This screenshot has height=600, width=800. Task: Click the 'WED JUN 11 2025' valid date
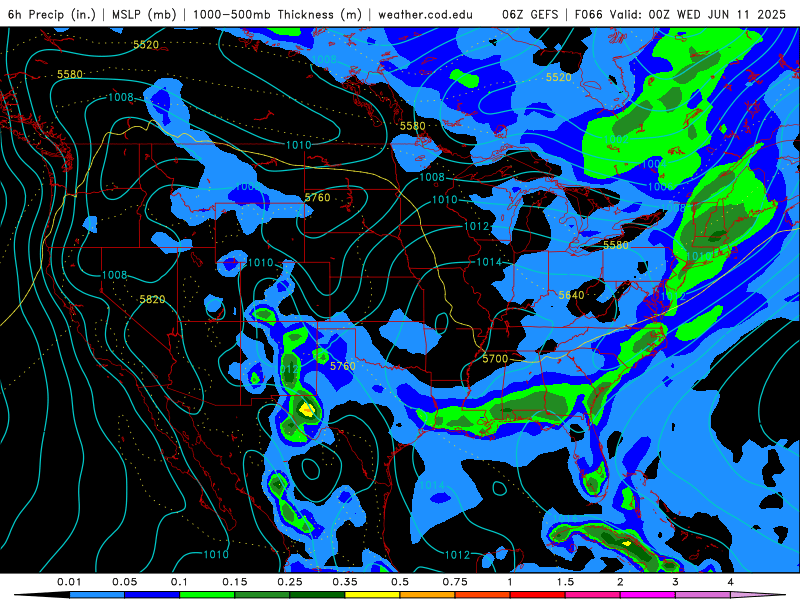coord(731,14)
